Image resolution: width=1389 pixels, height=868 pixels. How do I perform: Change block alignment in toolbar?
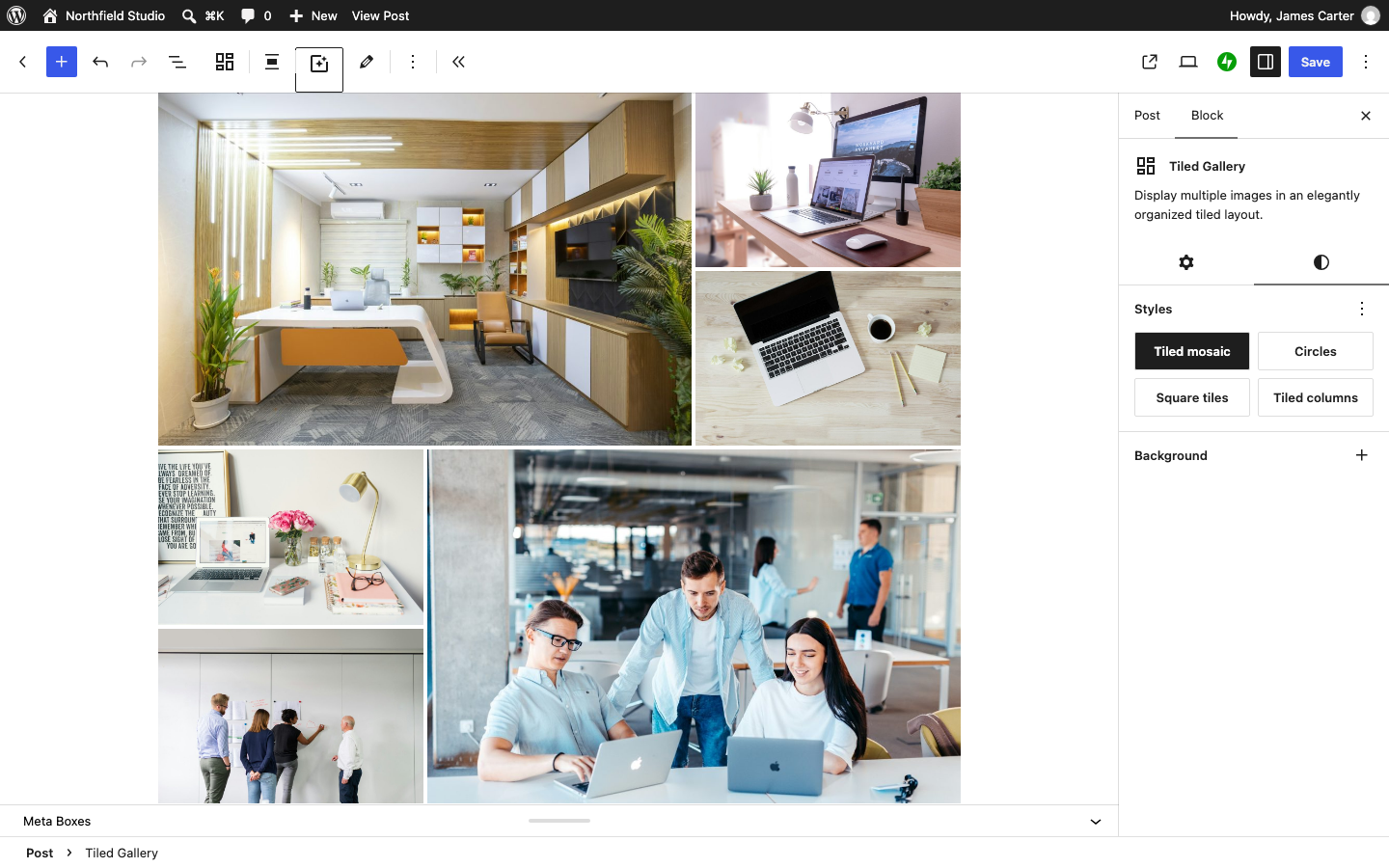(272, 62)
